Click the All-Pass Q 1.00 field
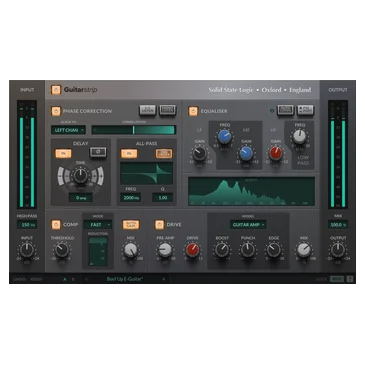Viewport: 365px width, 365px height. [x=162, y=198]
